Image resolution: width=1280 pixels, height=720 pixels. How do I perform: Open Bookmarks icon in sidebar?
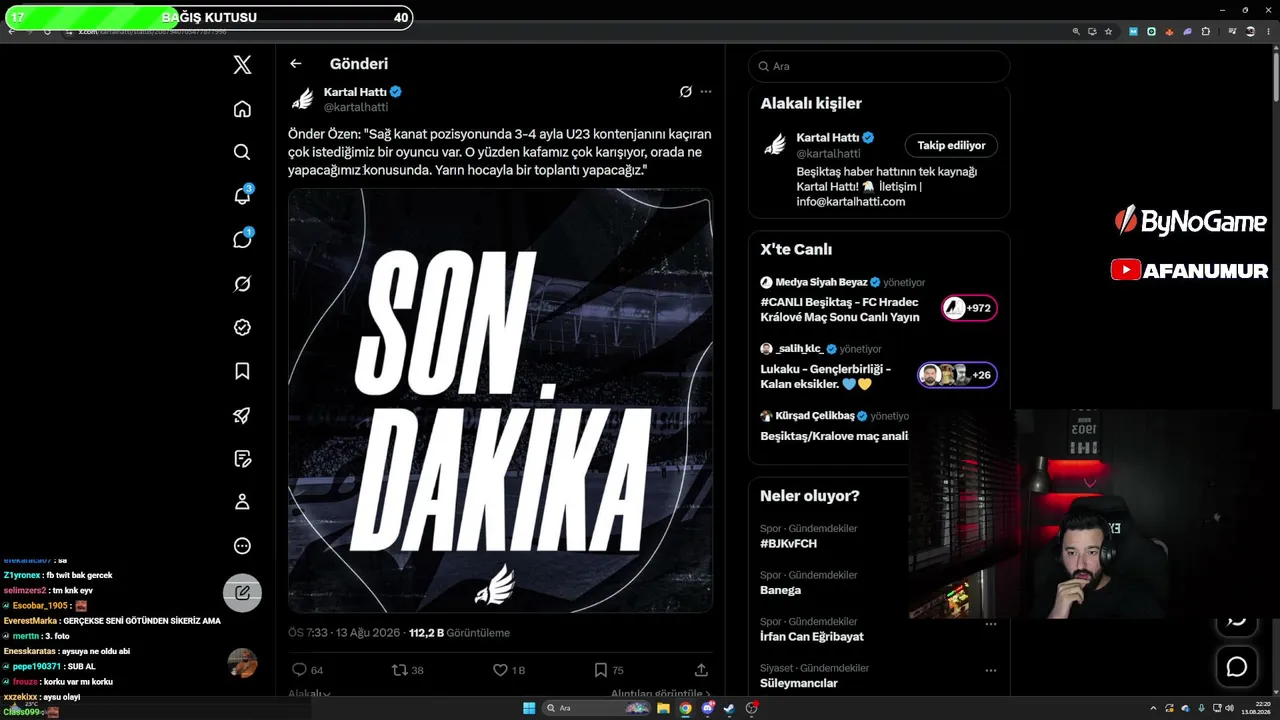coord(242,371)
